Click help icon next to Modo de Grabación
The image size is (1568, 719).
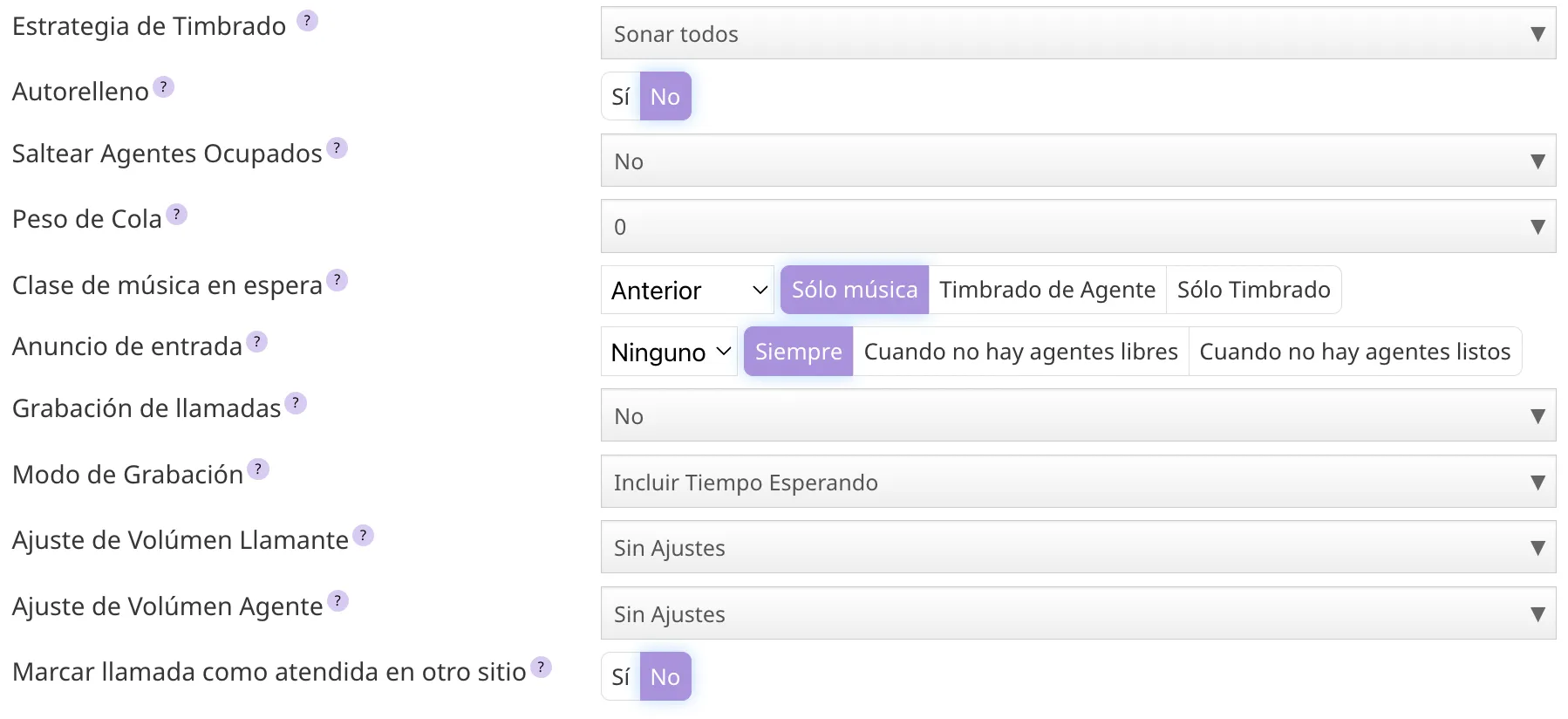(258, 469)
